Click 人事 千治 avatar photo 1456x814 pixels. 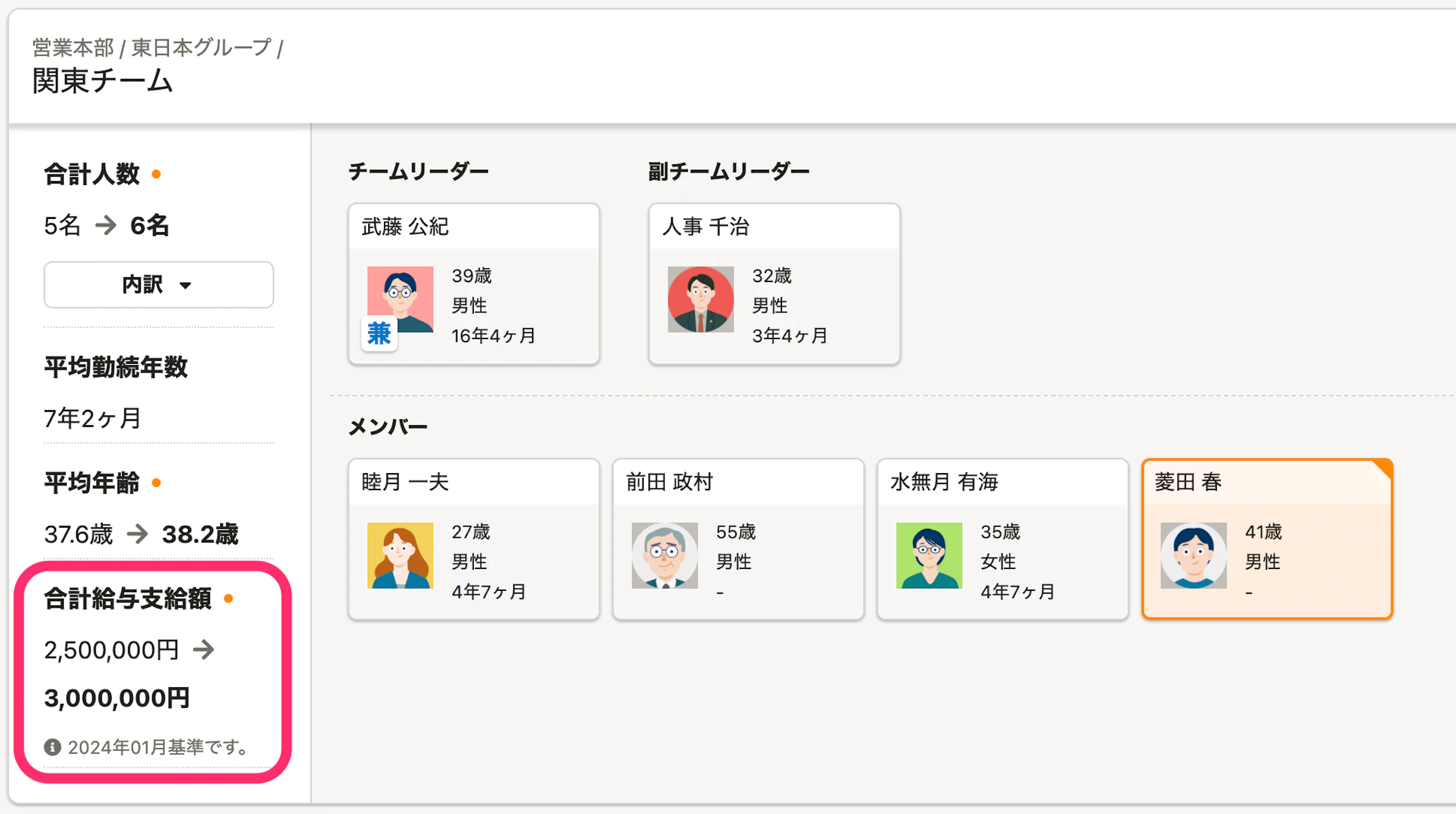pyautogui.click(x=701, y=300)
